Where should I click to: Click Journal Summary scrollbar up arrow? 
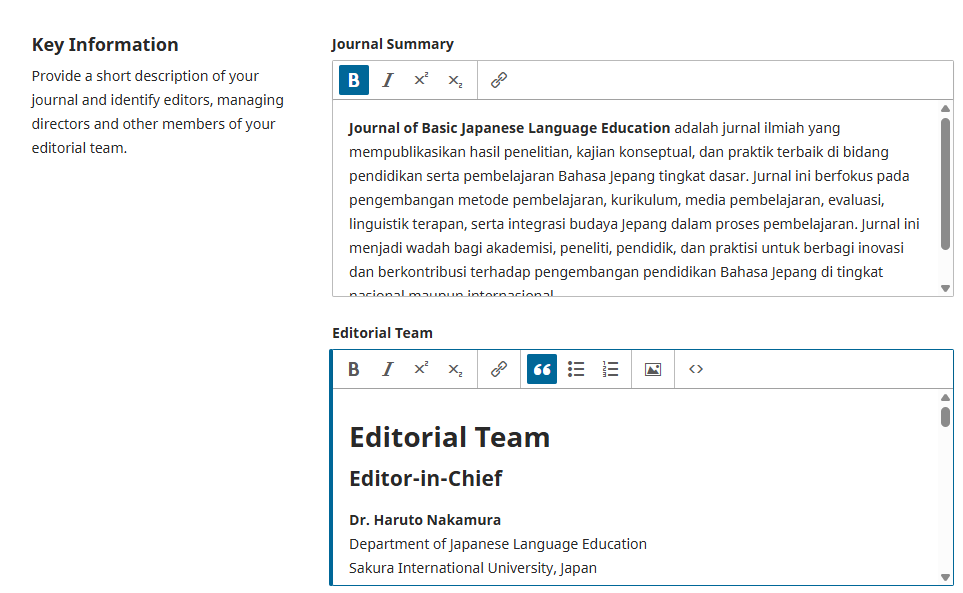[x=945, y=109]
